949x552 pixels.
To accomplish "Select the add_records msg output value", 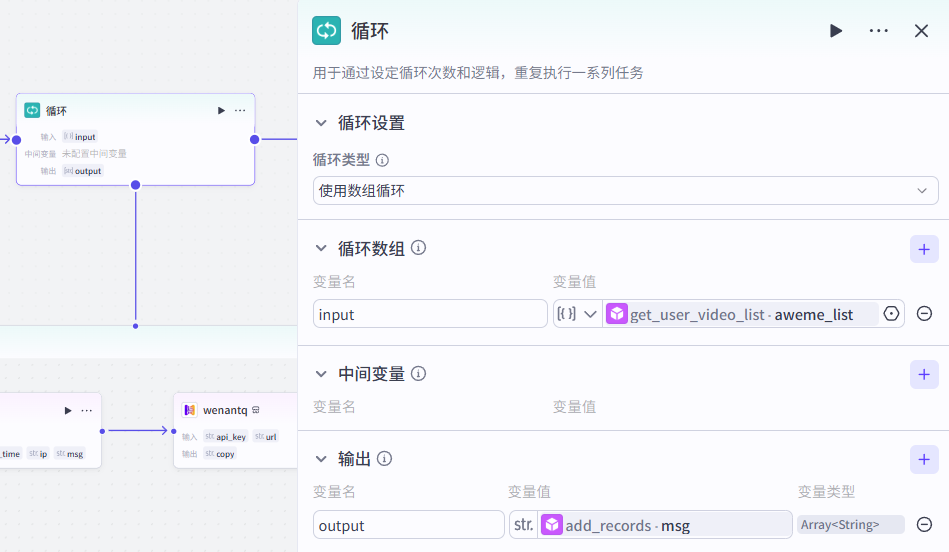I will coord(666,525).
